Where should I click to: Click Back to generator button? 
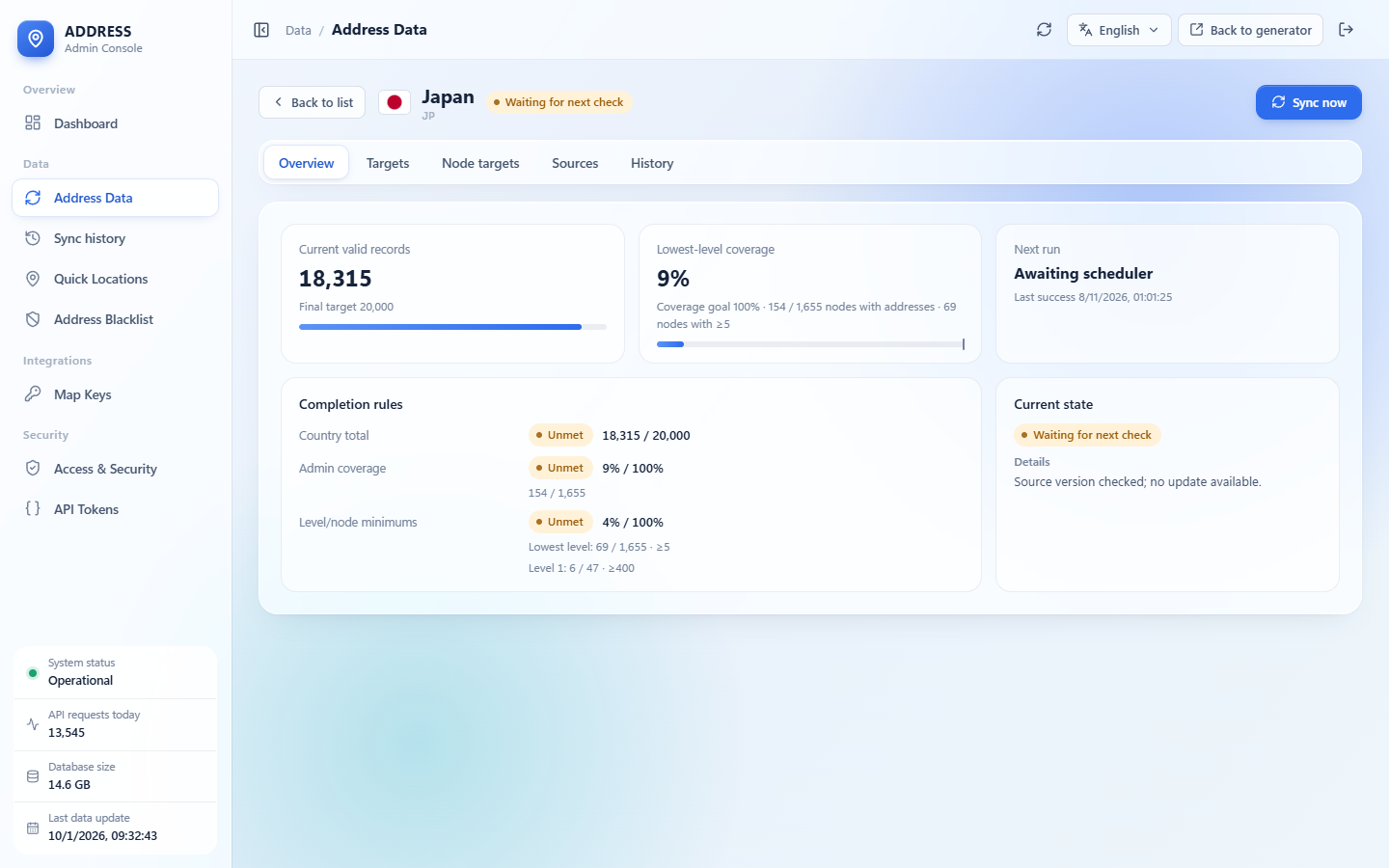click(x=1250, y=30)
